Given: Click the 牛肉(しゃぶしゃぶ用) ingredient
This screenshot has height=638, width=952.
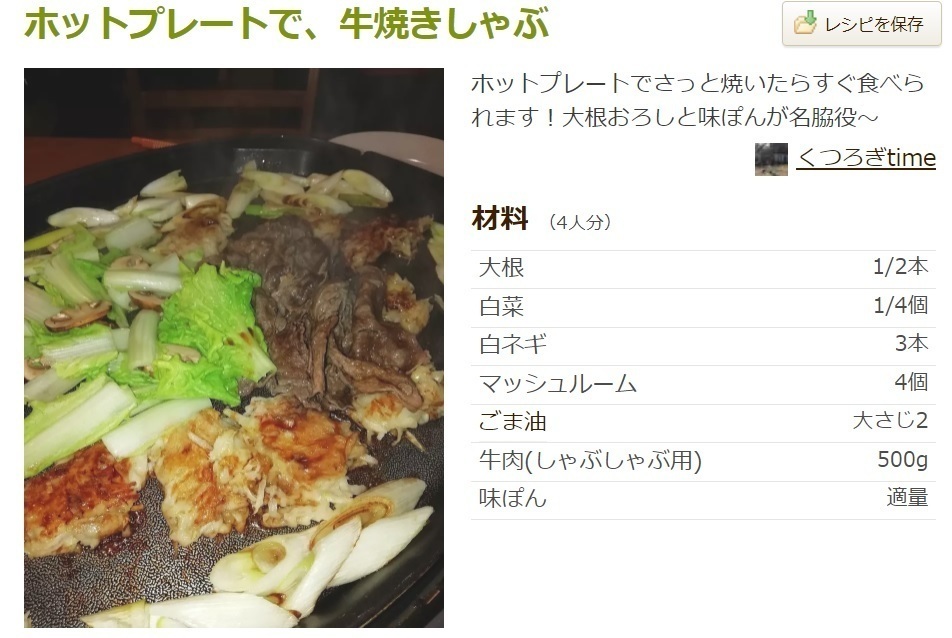Looking at the screenshot, I should tap(590, 461).
